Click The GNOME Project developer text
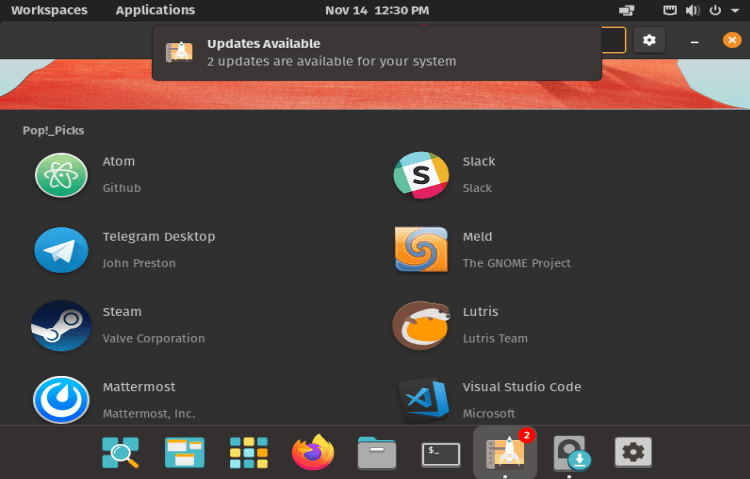Screen dimensions: 750x479 coord(517,263)
